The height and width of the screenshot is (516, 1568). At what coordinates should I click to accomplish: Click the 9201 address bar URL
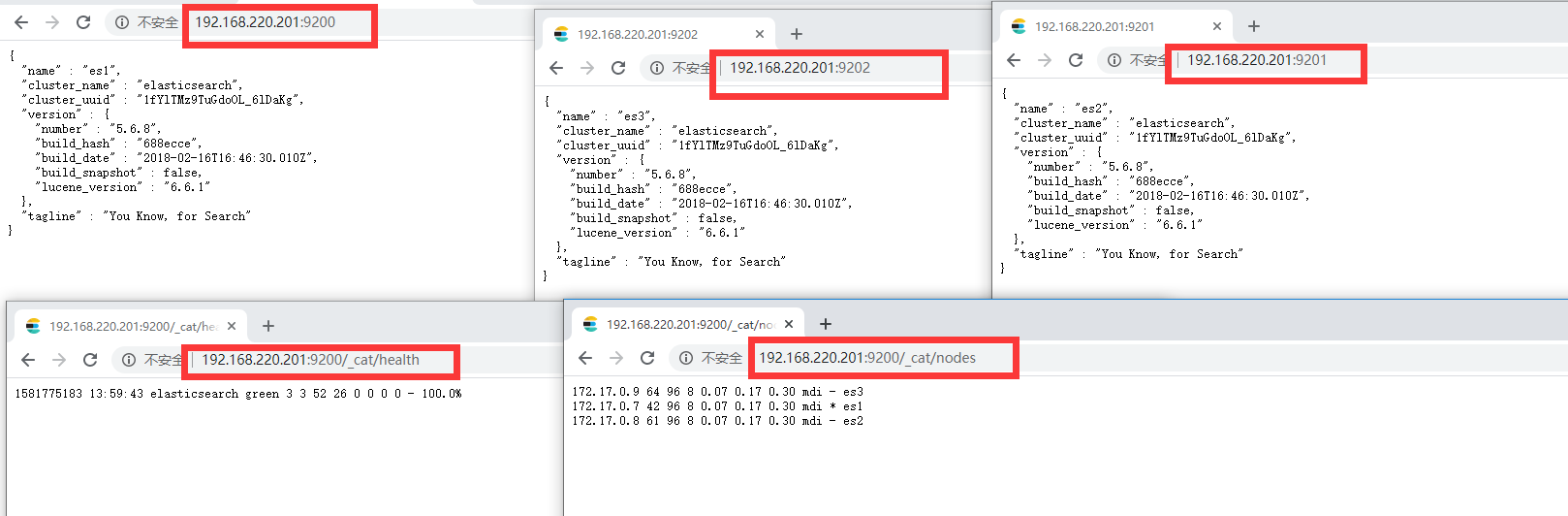(x=1257, y=60)
